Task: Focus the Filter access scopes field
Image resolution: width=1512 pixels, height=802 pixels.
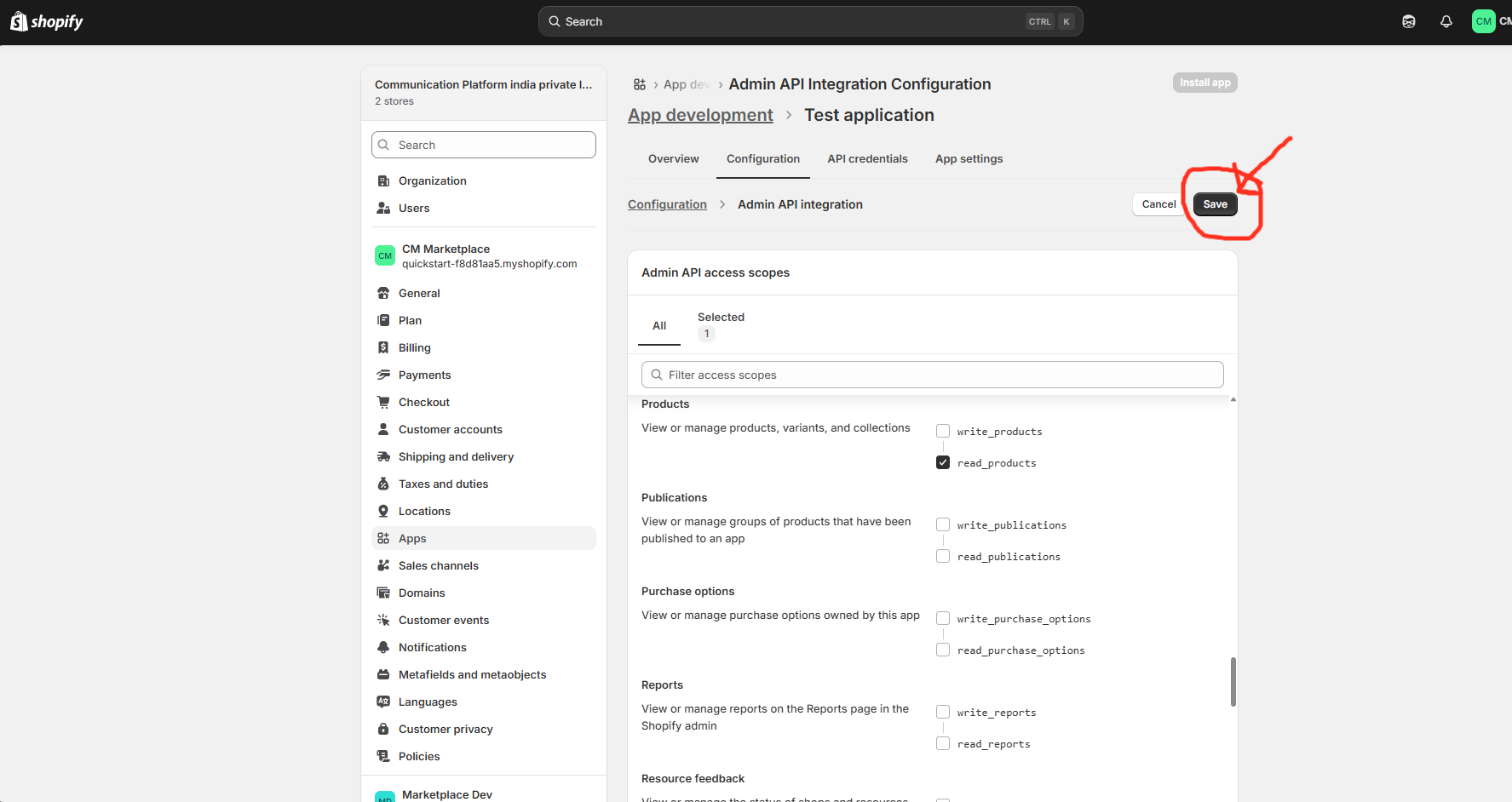Action: [x=933, y=375]
